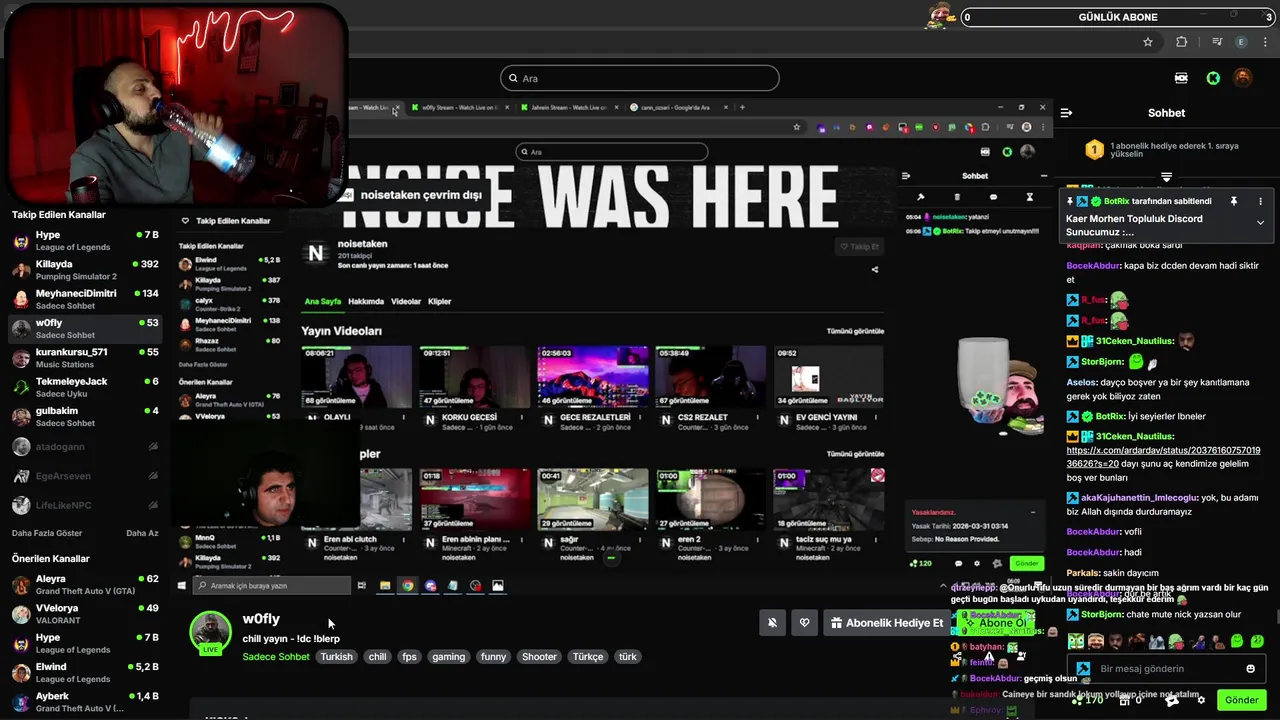
Task: Switch to Videolar tab in streamed page
Action: coord(406,301)
